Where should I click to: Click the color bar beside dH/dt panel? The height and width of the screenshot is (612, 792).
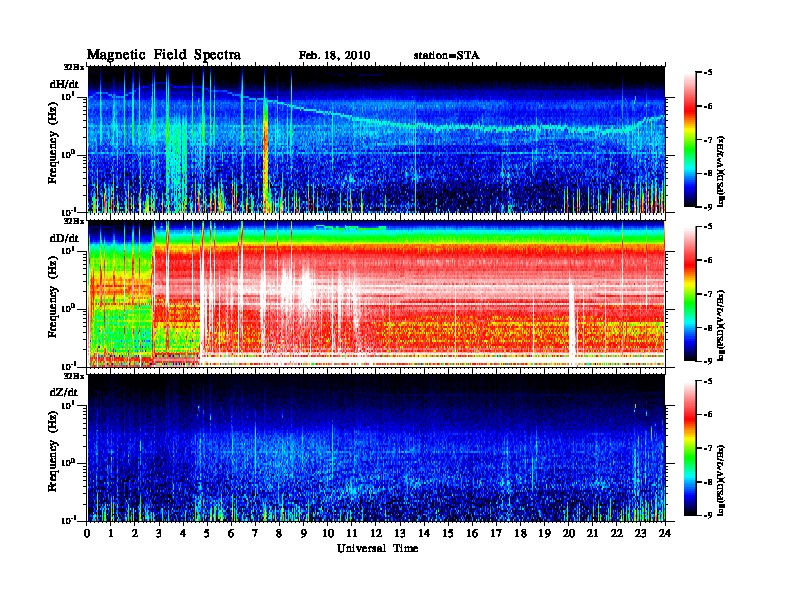(689, 139)
